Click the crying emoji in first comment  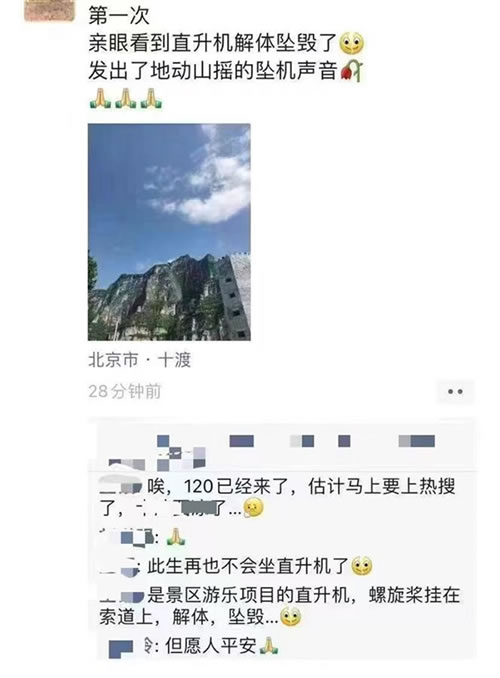click(x=253, y=508)
